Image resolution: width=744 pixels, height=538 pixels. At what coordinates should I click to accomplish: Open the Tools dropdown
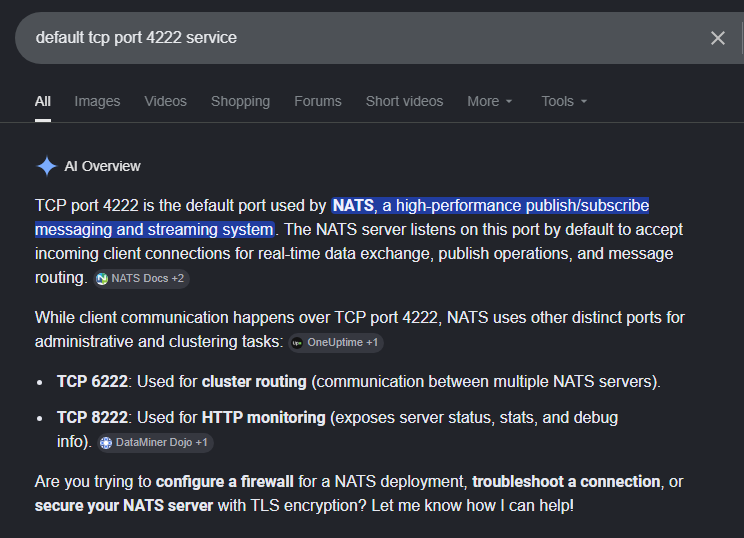[564, 101]
